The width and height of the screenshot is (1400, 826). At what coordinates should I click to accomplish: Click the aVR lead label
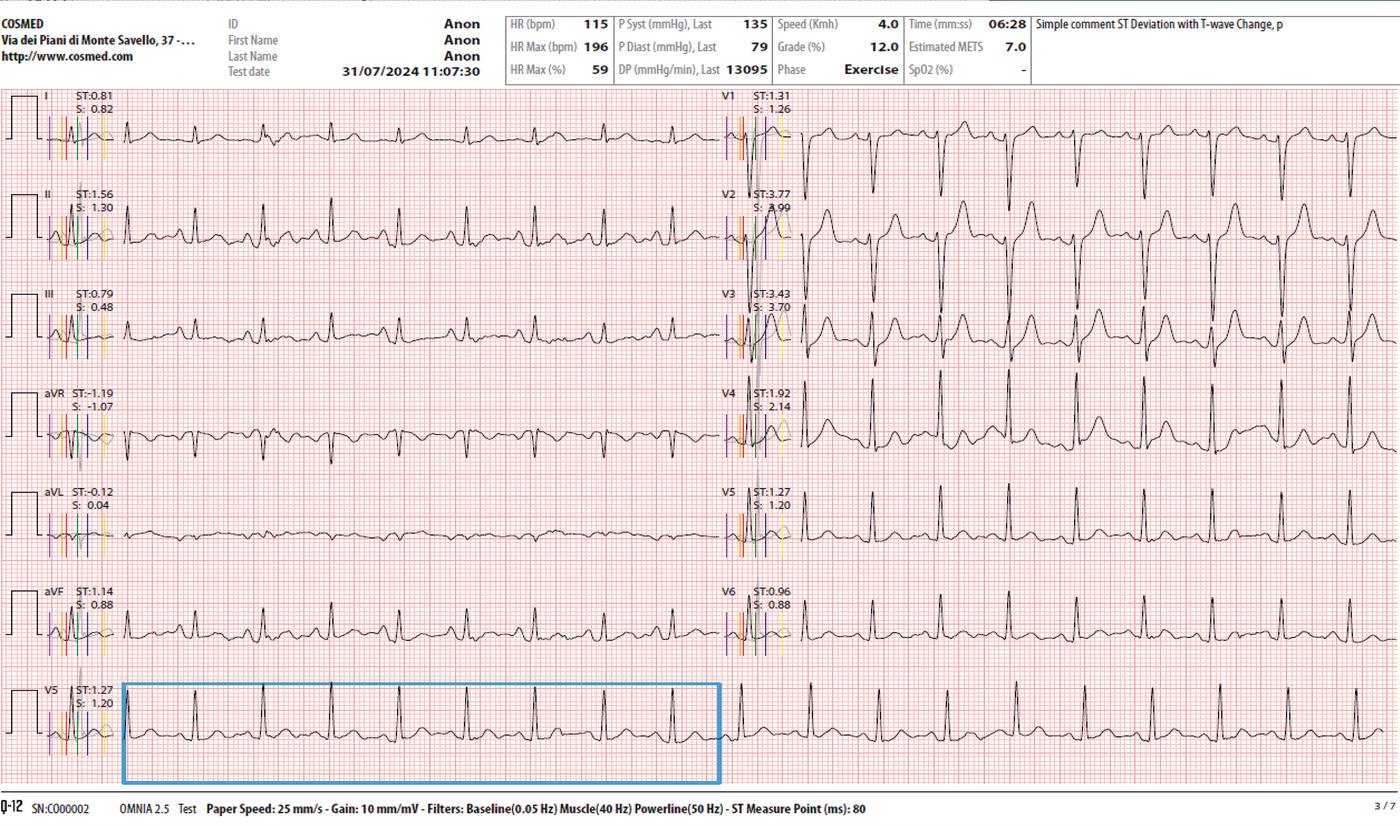[54, 394]
